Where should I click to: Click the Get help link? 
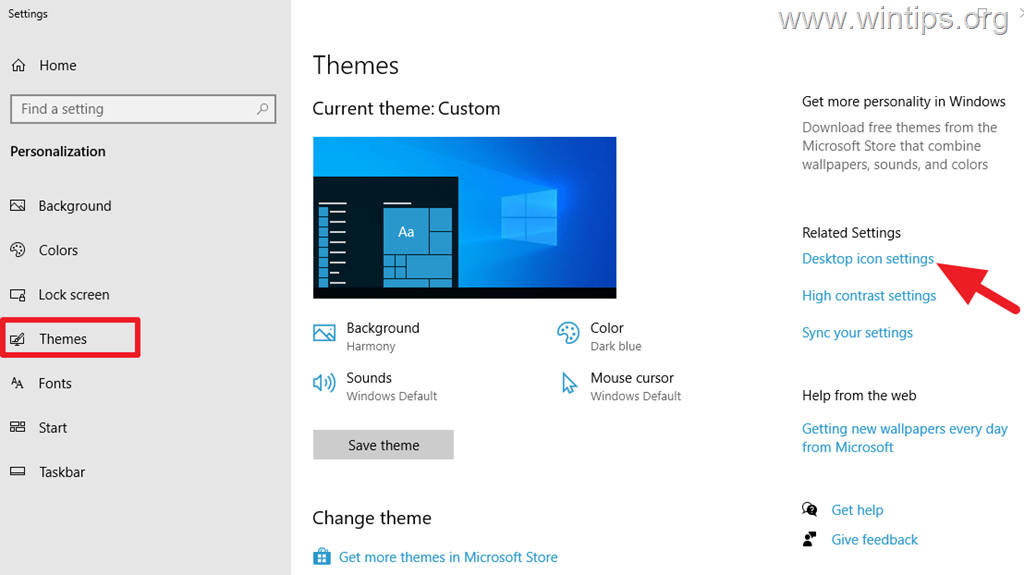coord(857,510)
